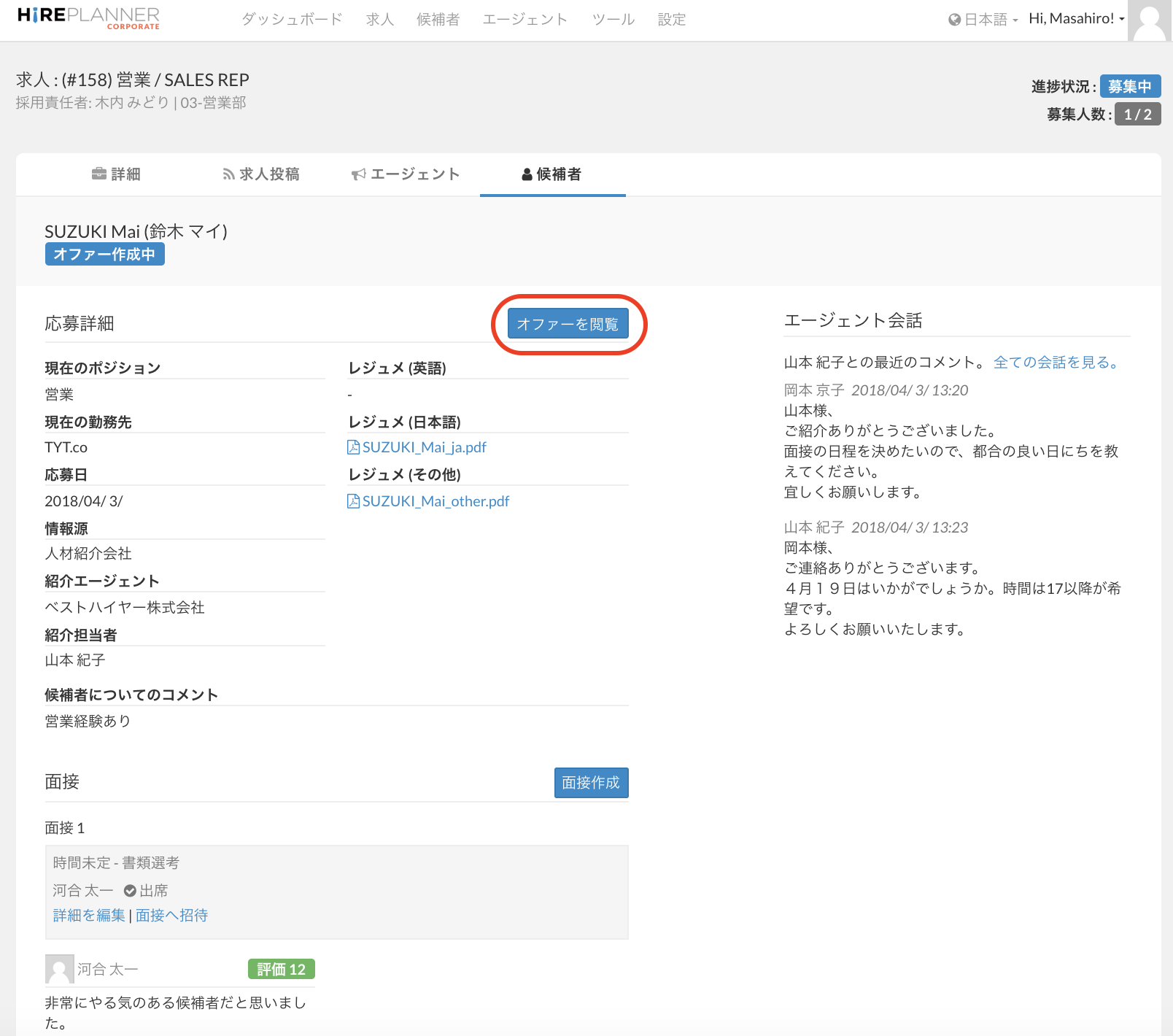This screenshot has width=1173, height=1036.
Task: Open ダッシュボード in the top navigation
Action: (292, 20)
